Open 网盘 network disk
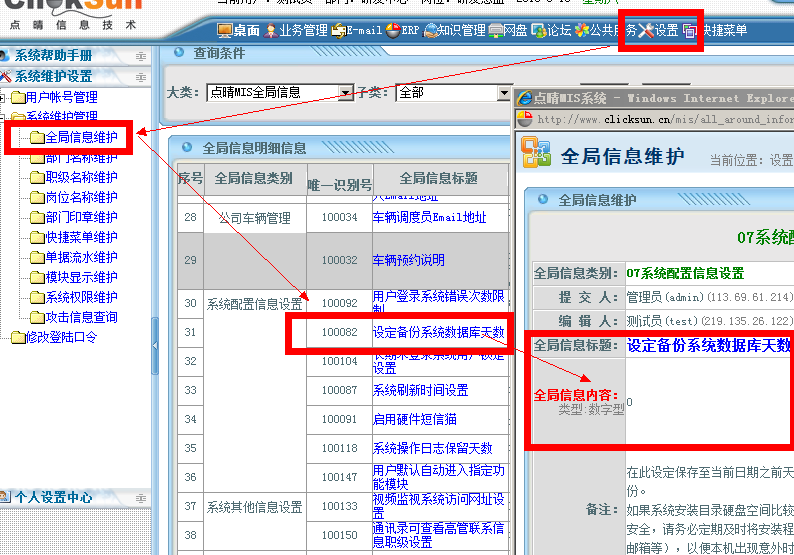This screenshot has height=555, width=794. click(508, 31)
